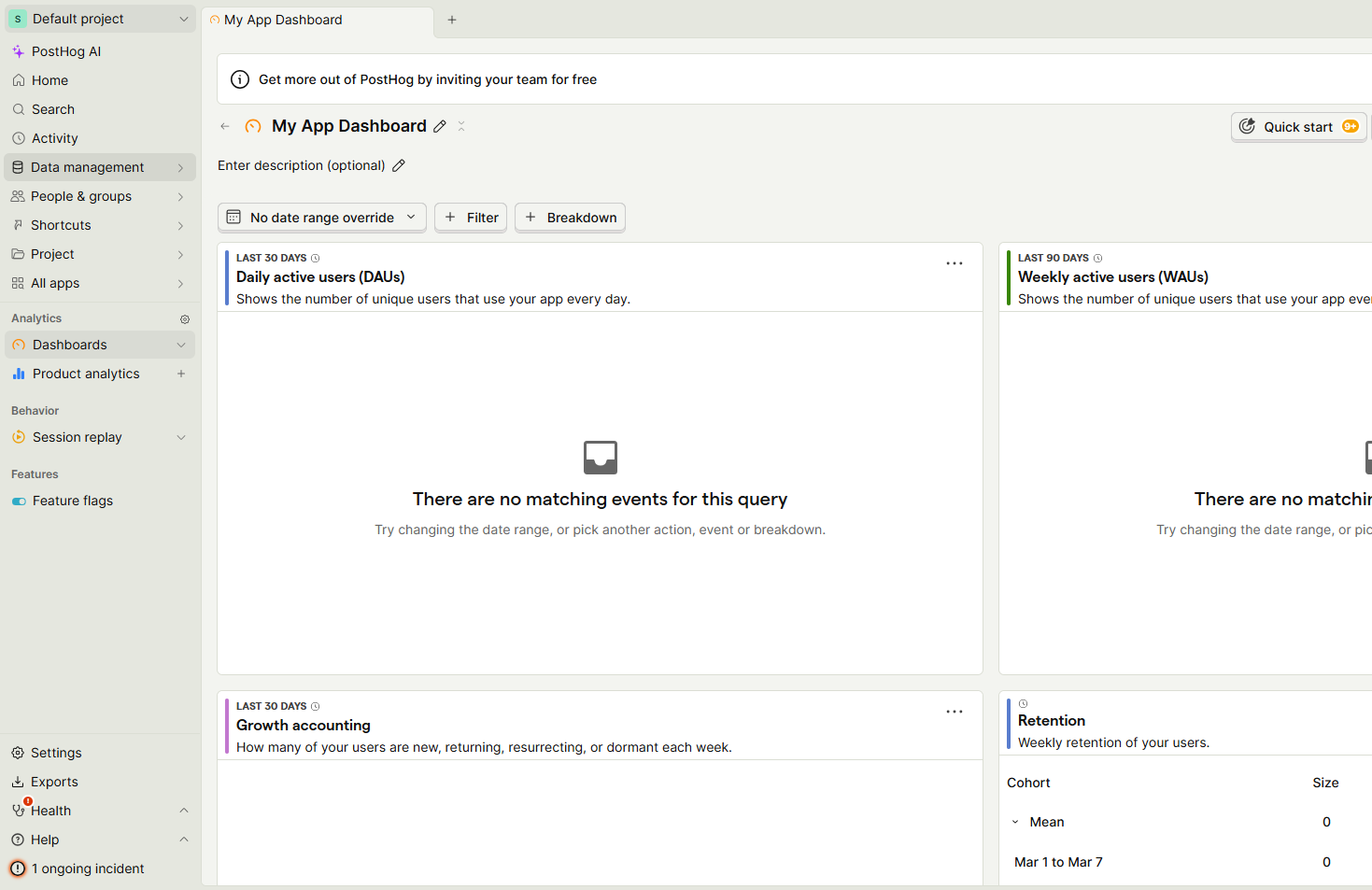Expand the Session replay chevron
The width and height of the screenshot is (1372, 890).
[181, 437]
